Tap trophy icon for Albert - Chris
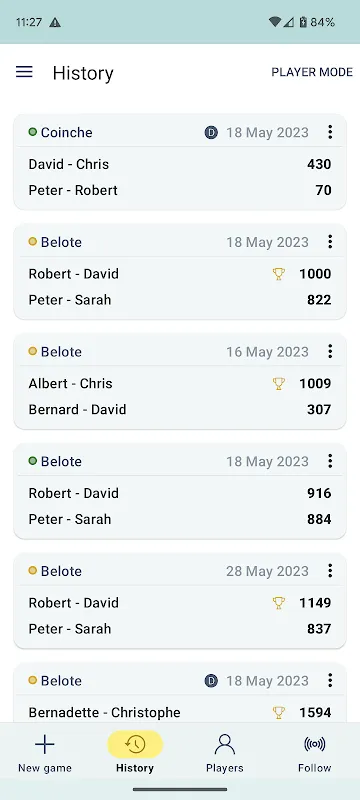The image size is (360, 800). click(278, 384)
